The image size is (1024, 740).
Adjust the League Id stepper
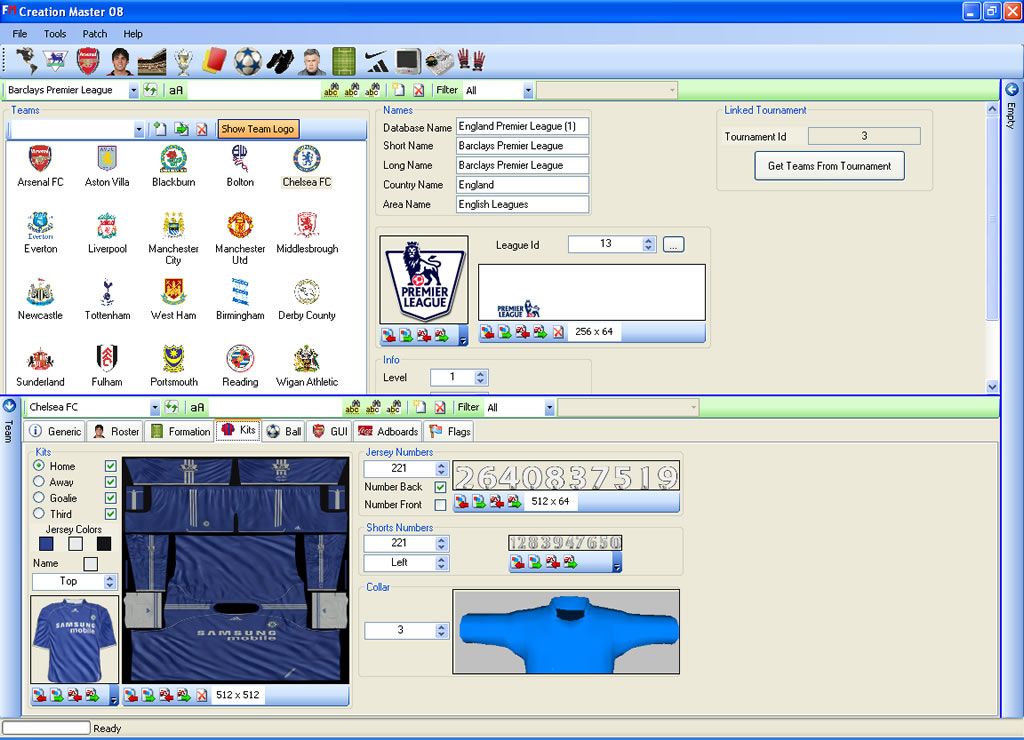coord(648,244)
